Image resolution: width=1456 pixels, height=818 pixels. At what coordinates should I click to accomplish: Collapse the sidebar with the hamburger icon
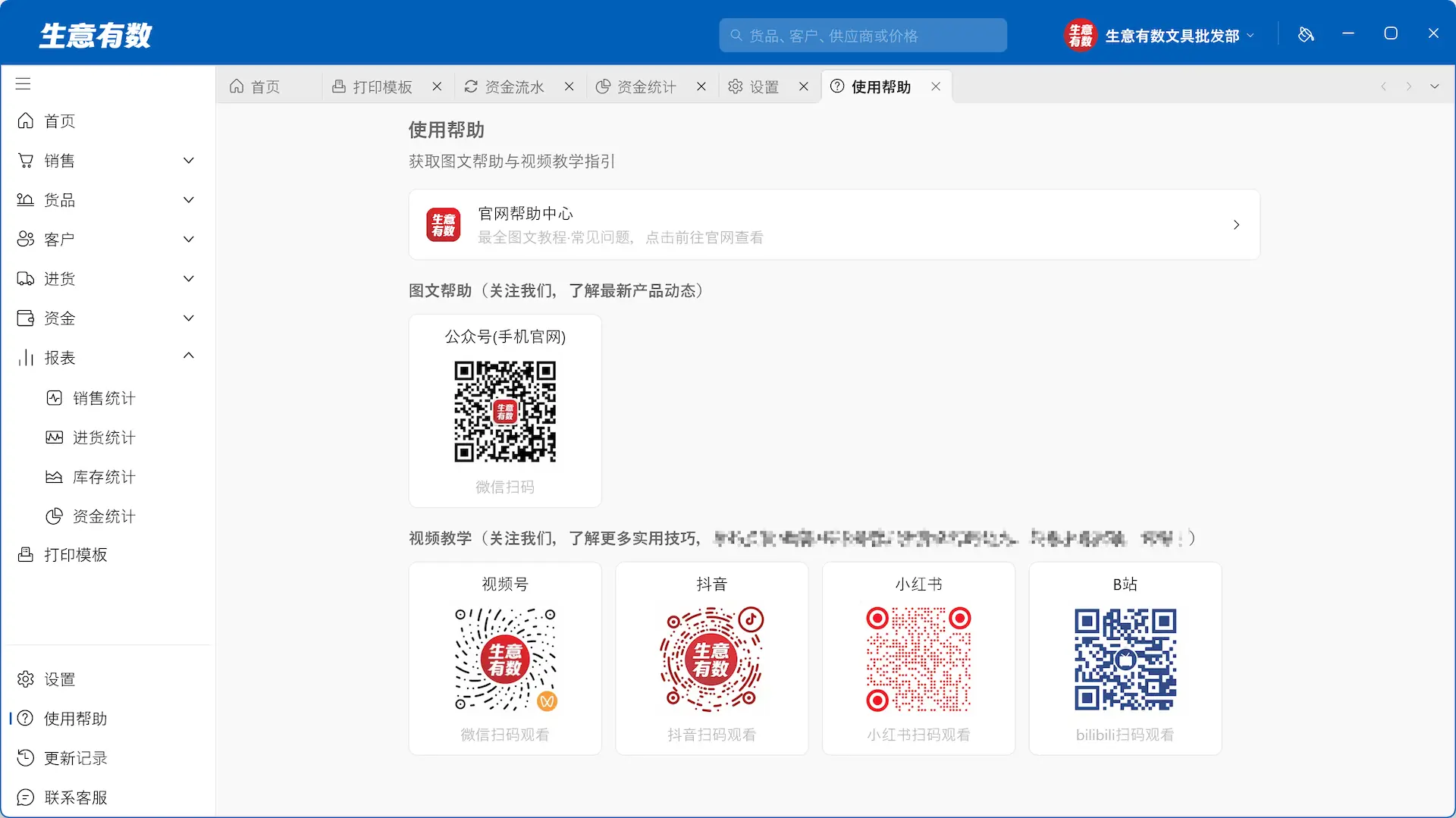(24, 84)
